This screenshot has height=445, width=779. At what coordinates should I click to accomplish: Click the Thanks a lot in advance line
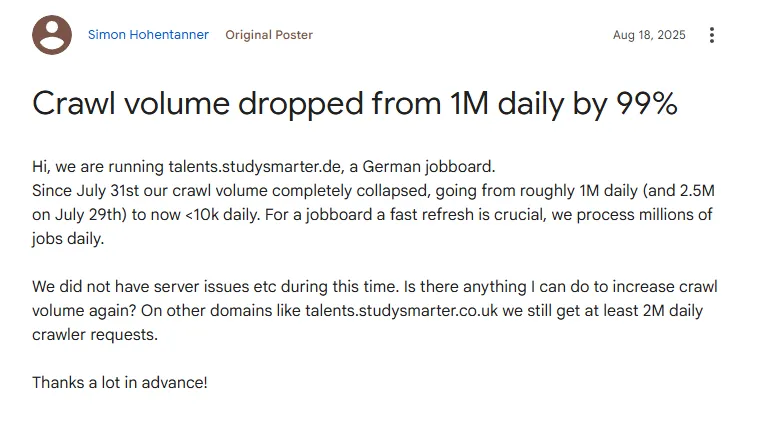(x=120, y=382)
